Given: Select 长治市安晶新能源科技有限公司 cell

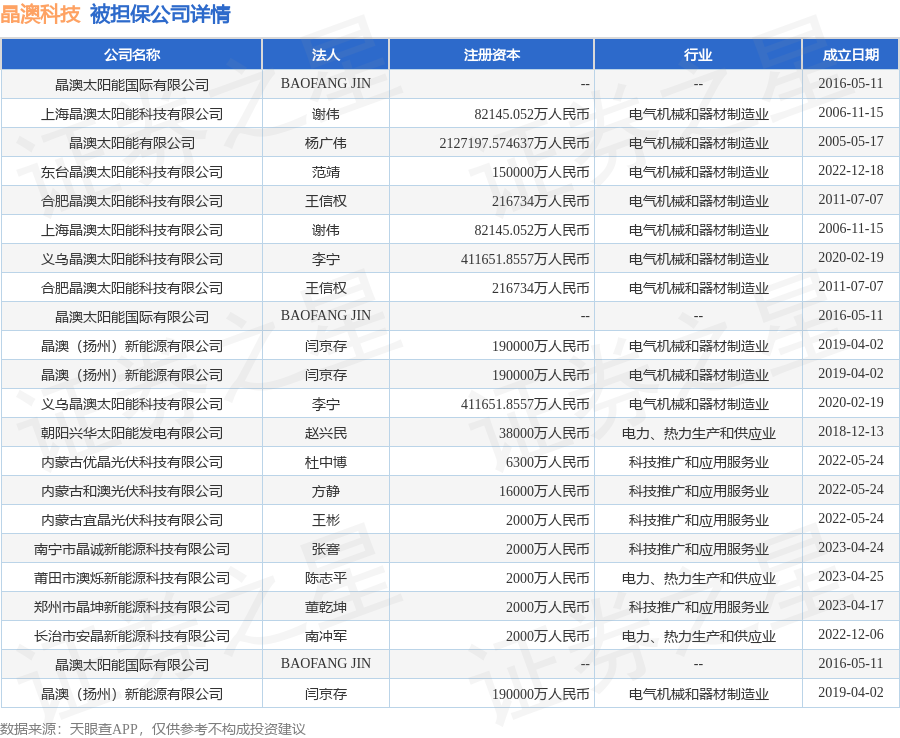Looking at the screenshot, I should point(131,636).
